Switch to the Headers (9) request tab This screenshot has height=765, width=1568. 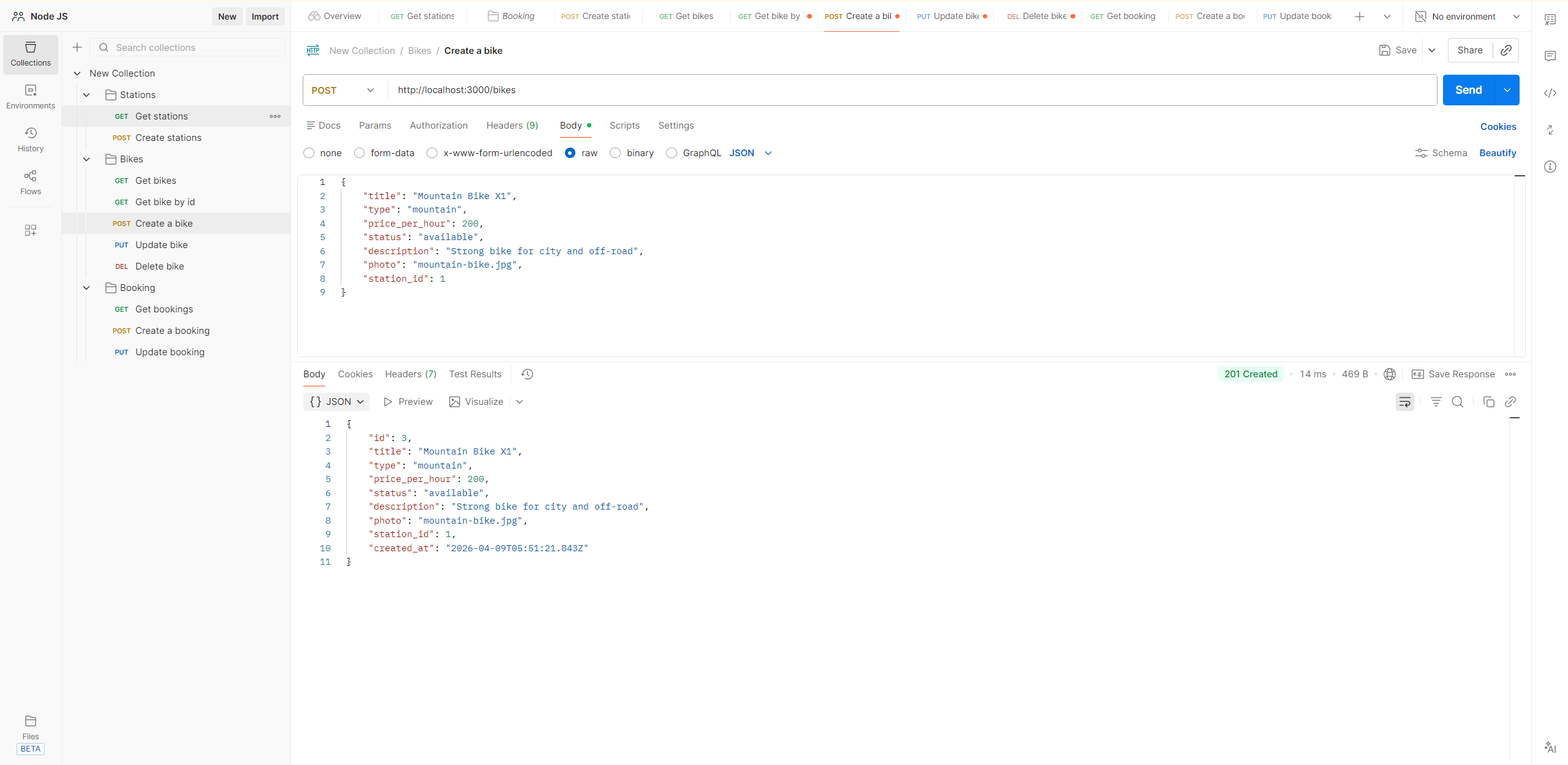point(512,126)
